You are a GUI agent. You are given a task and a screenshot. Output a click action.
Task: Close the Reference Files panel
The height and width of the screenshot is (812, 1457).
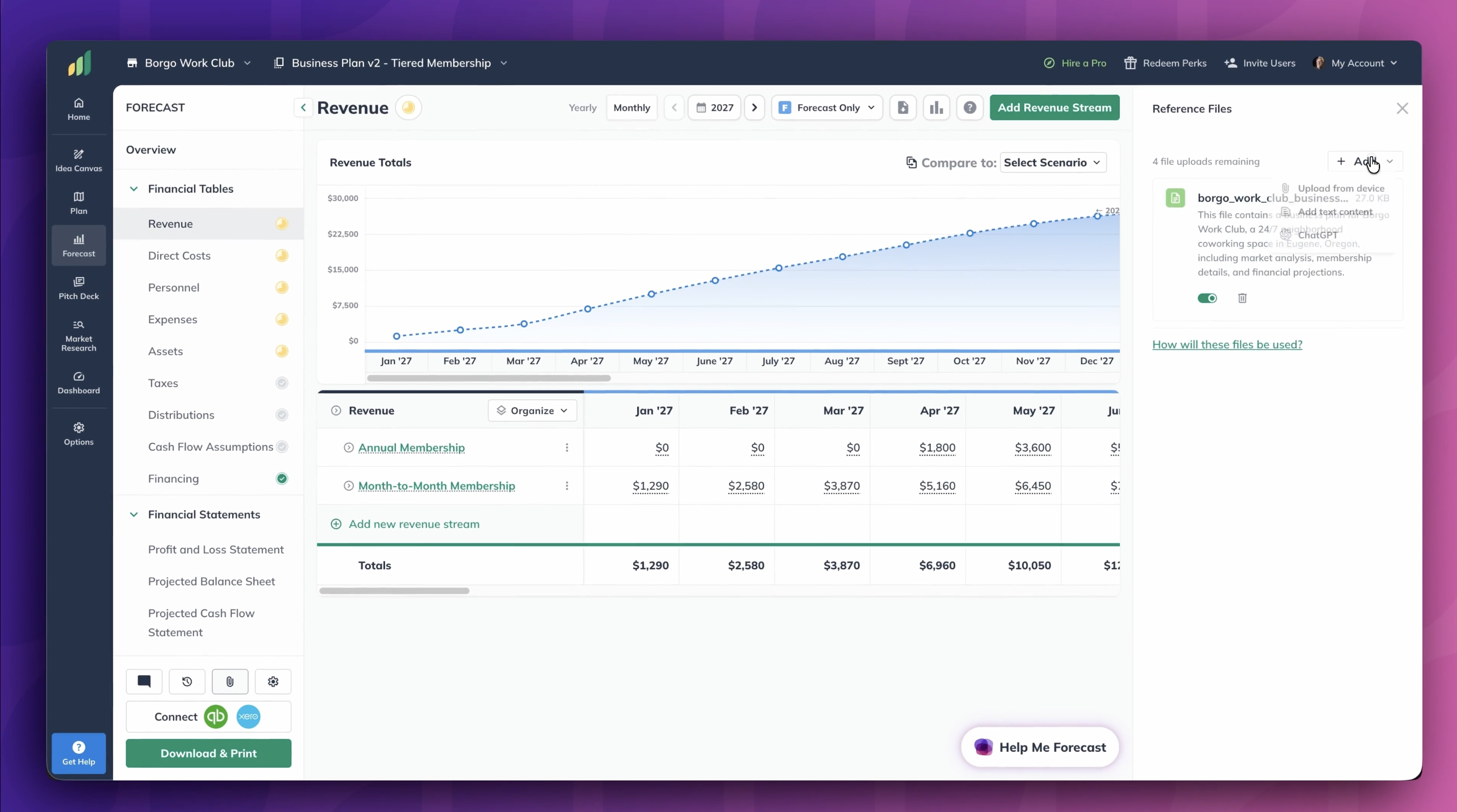(x=1402, y=109)
